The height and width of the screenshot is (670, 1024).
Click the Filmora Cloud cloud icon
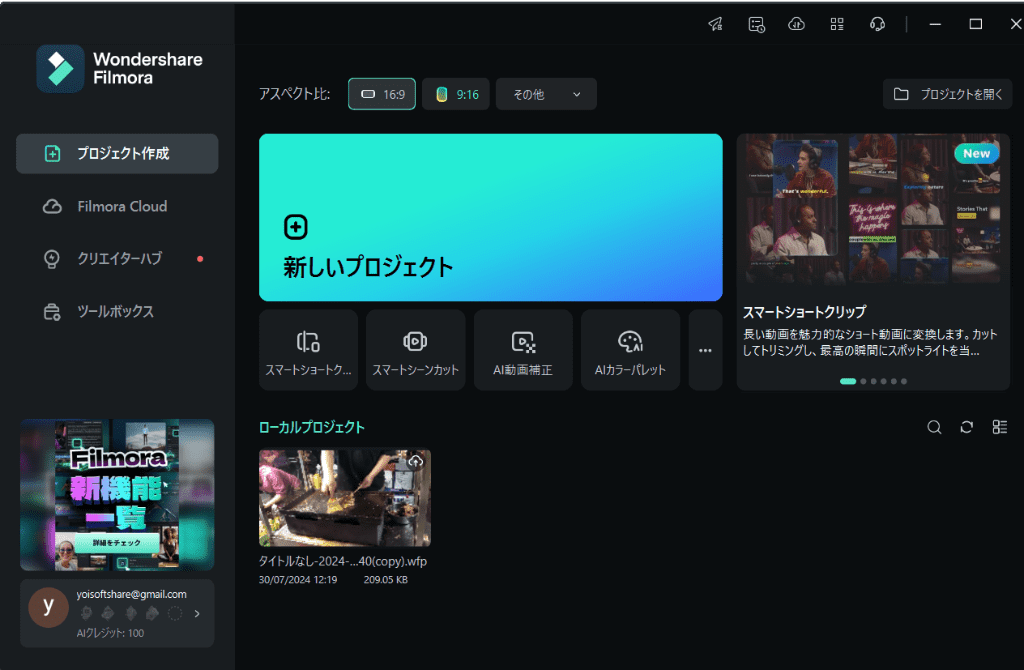coord(52,206)
